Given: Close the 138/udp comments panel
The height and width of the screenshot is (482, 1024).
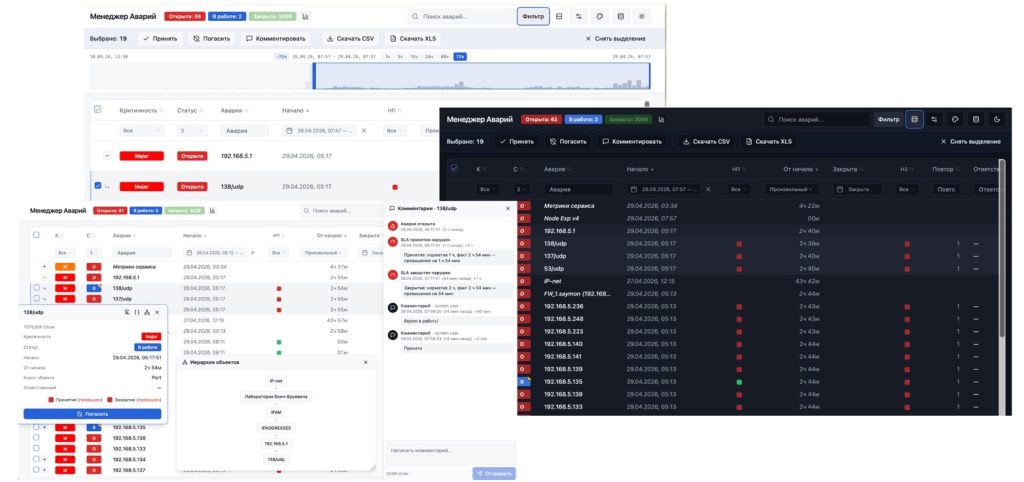Looking at the screenshot, I should (x=508, y=208).
